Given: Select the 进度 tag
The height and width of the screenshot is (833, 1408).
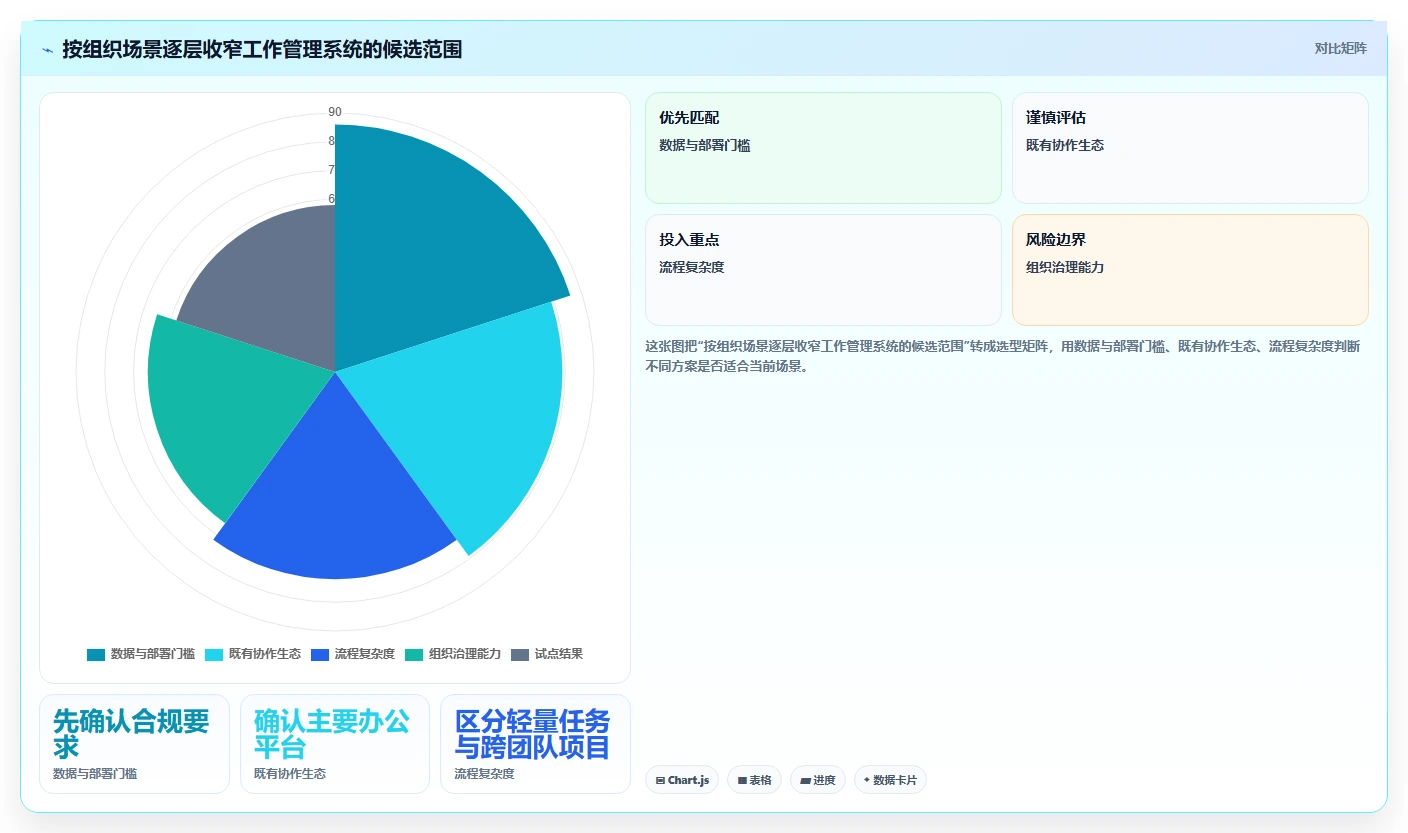Looking at the screenshot, I should click(818, 780).
